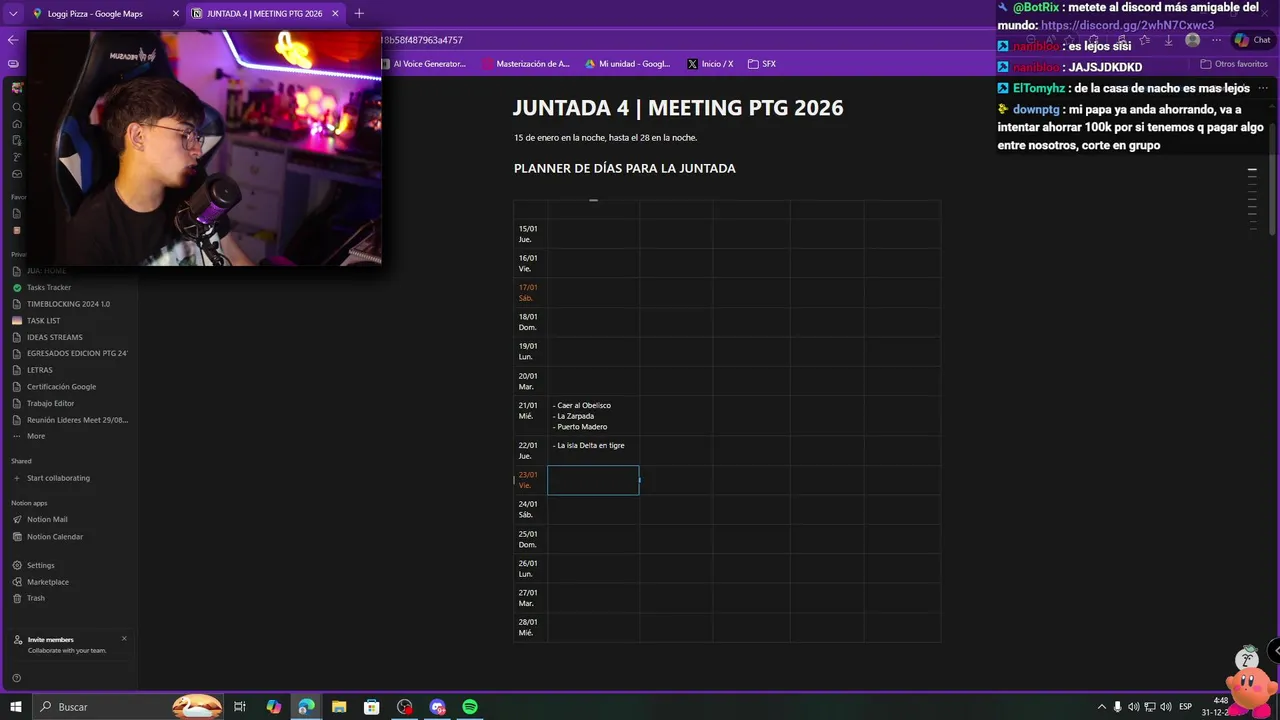Open Notion Marketplace
The image size is (1280, 720).
click(x=70, y=582)
